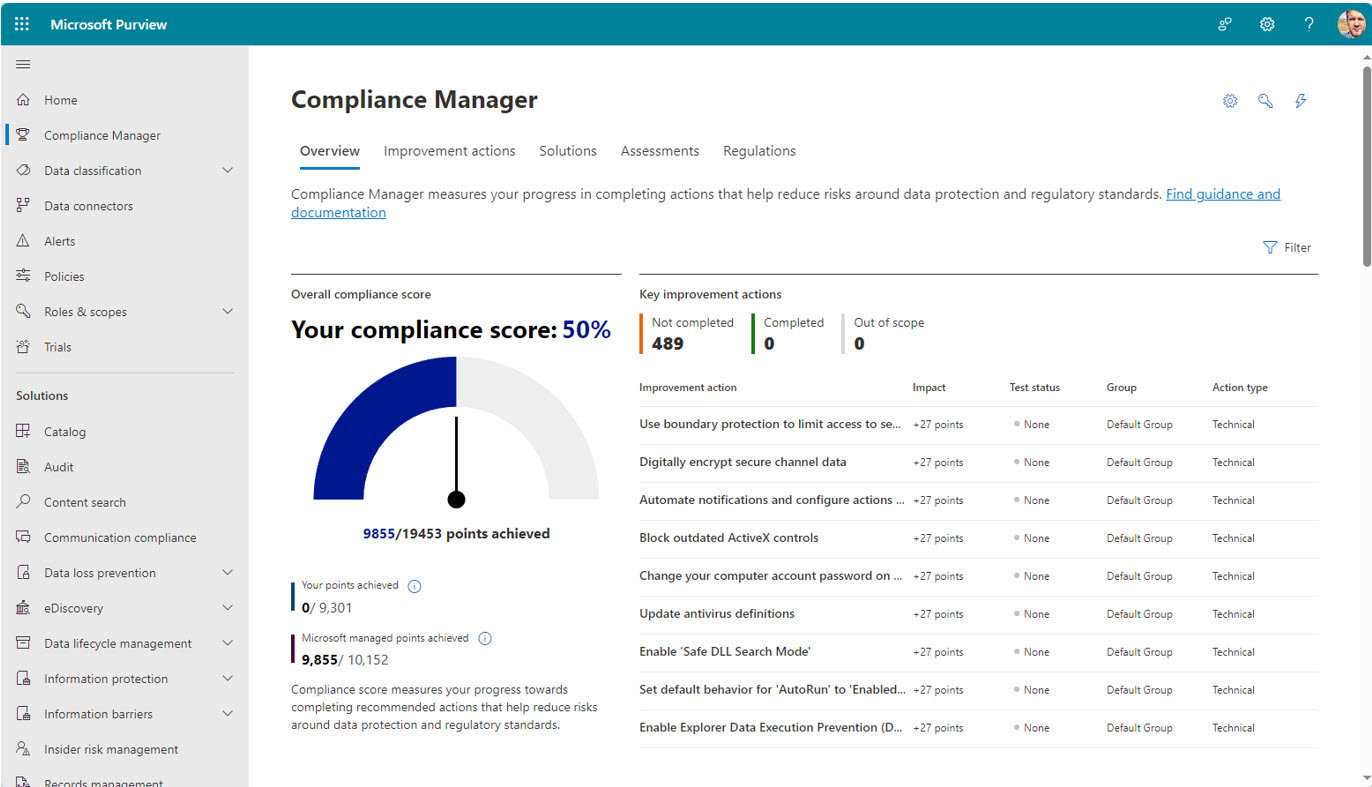Expand the eDiscovery menu chevron
The width and height of the screenshot is (1372, 787).
227,608
